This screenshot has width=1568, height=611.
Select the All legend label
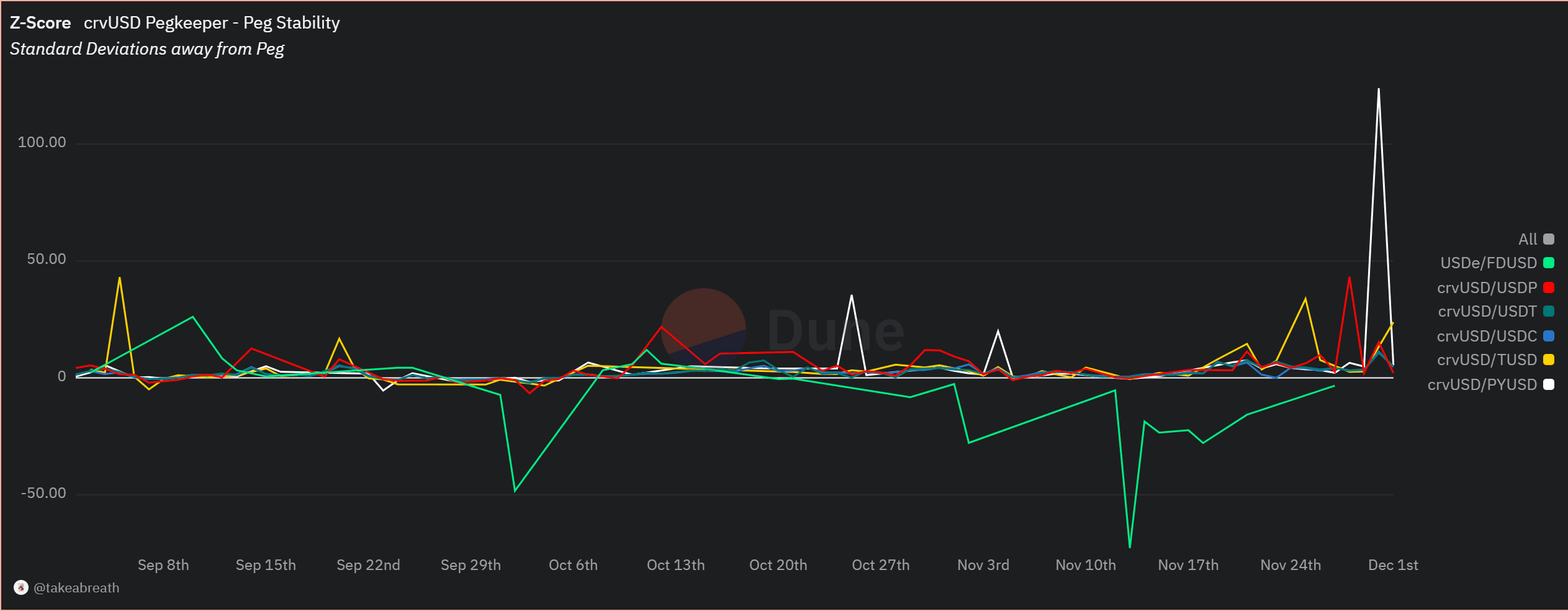pyautogui.click(x=1527, y=239)
